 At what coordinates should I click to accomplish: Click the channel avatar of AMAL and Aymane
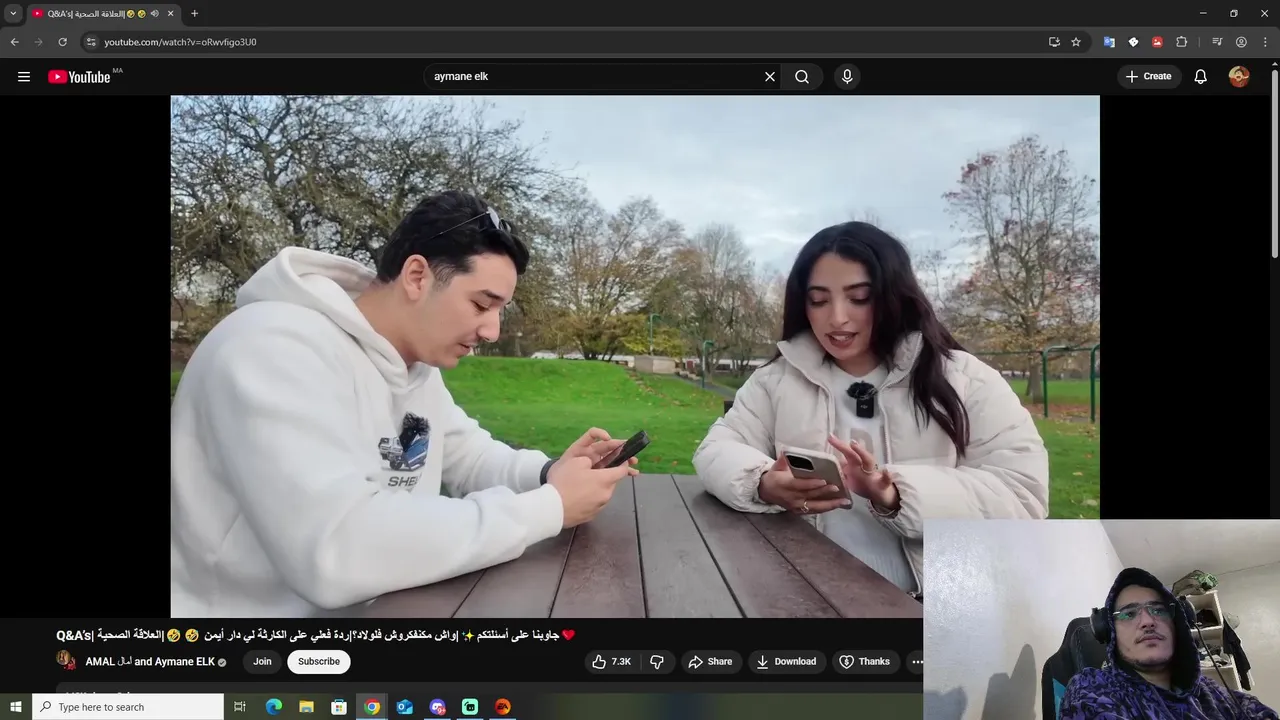tap(66, 660)
